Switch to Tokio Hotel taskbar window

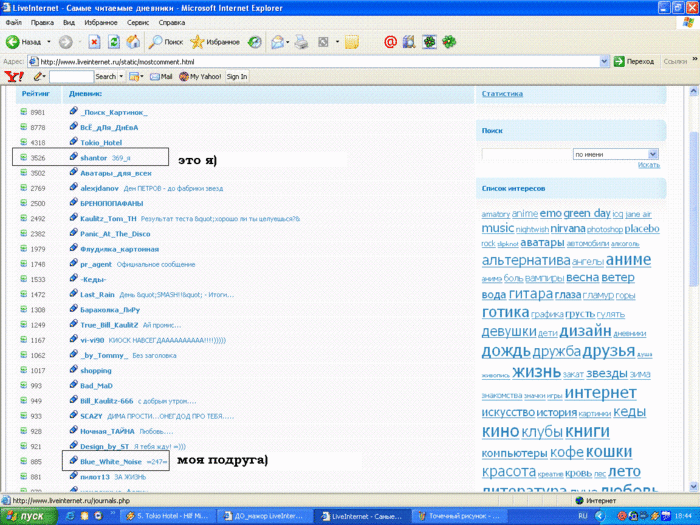pos(168,516)
